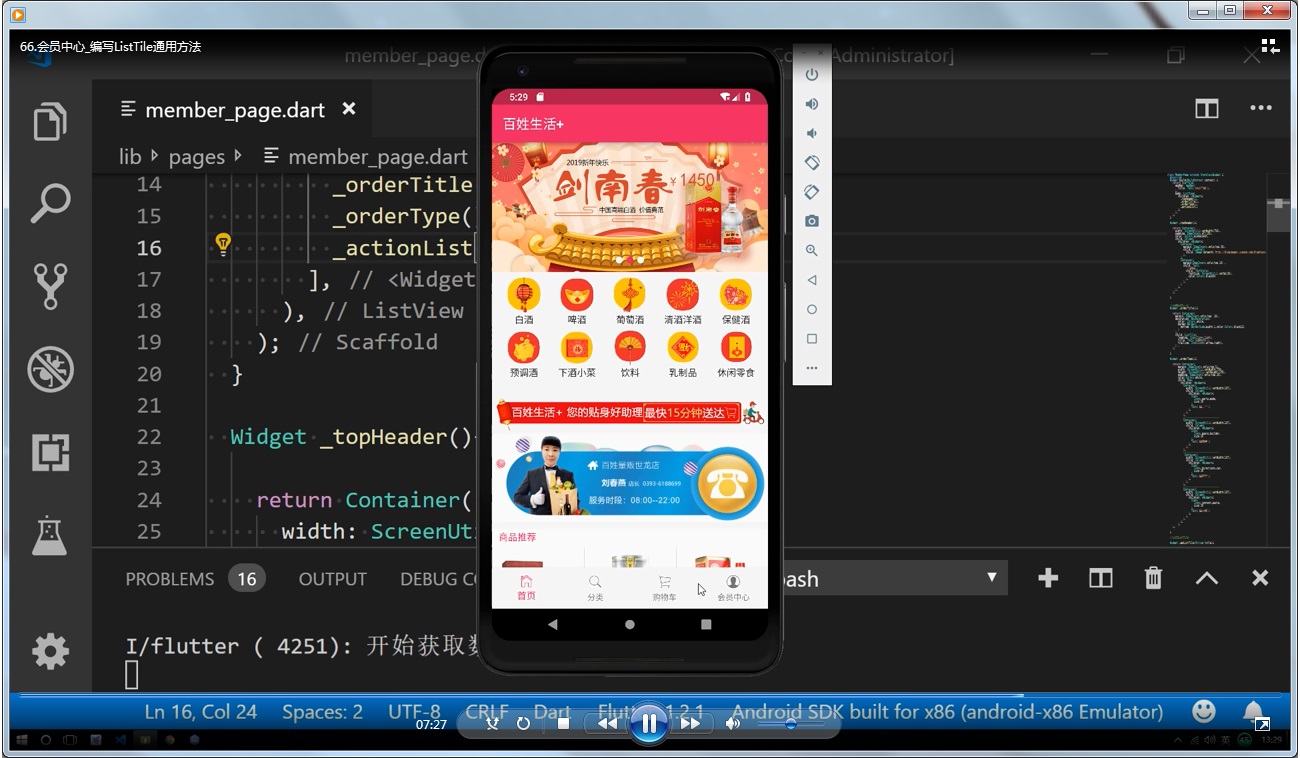
Task: Open the Source Control view
Action: 50,286
